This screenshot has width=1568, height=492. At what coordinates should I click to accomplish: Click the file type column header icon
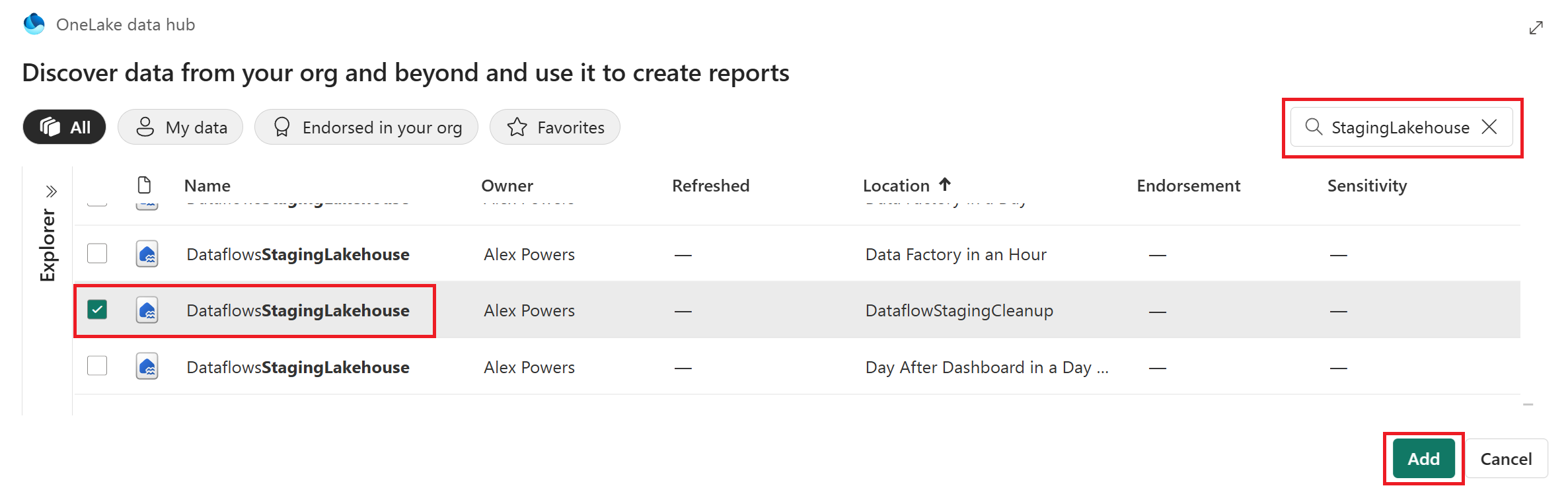pos(144,185)
